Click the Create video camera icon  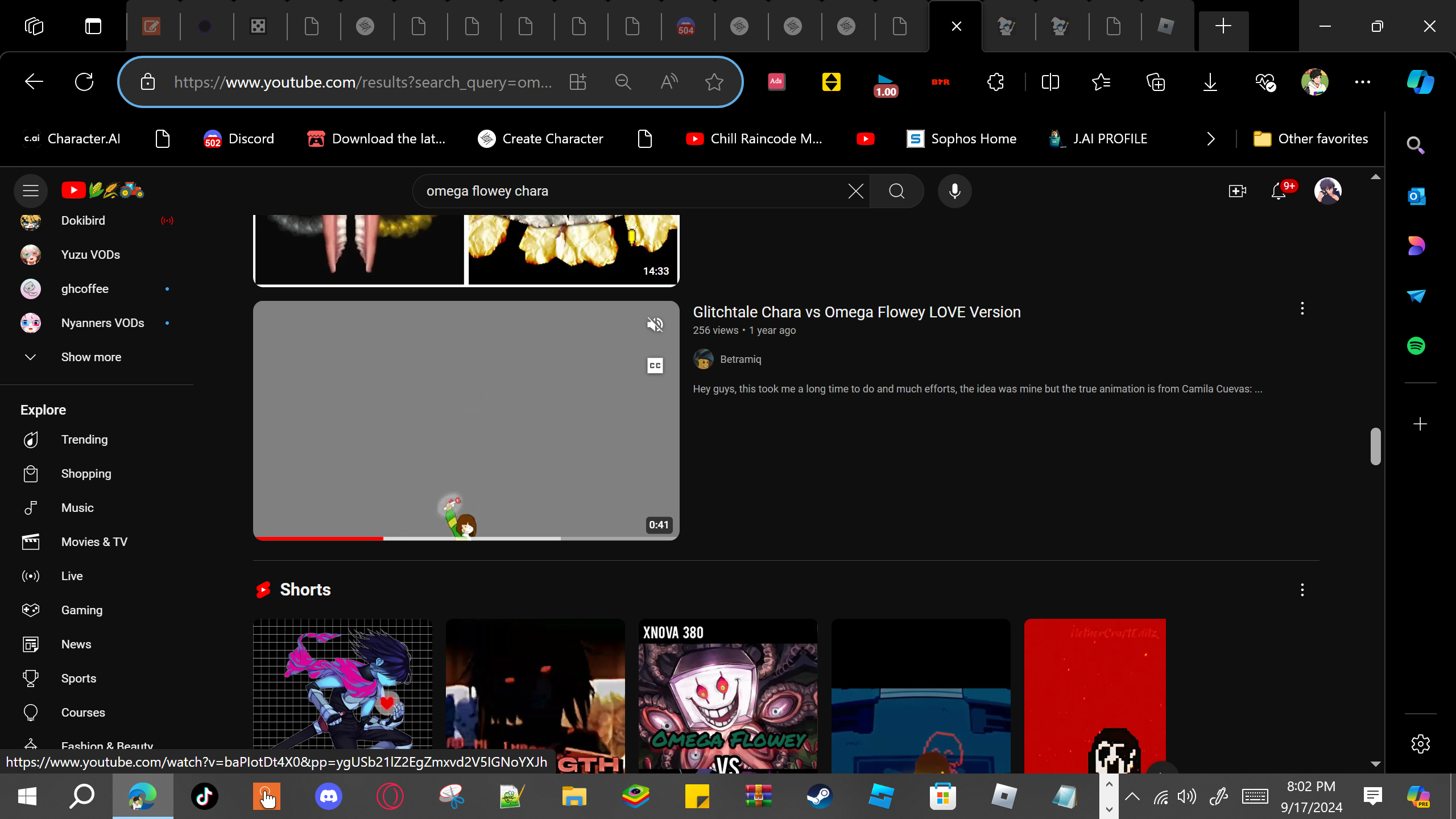coord(1237,191)
